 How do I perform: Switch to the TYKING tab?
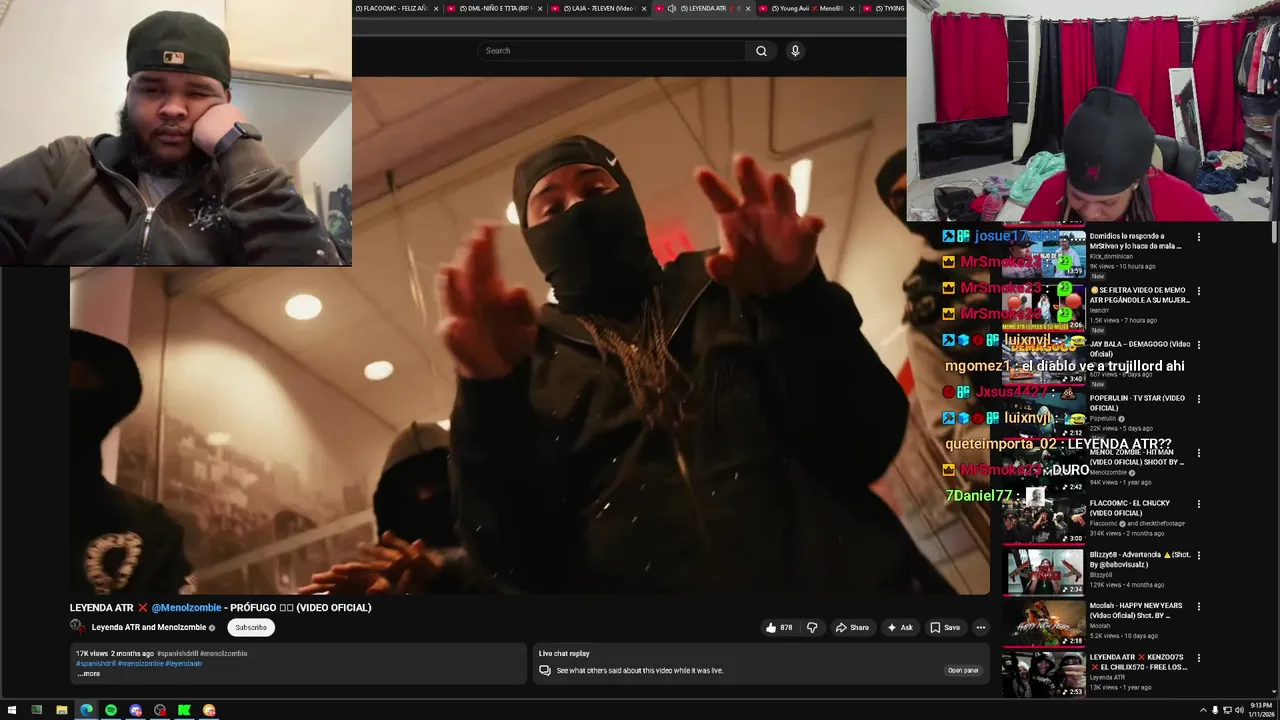(885, 8)
